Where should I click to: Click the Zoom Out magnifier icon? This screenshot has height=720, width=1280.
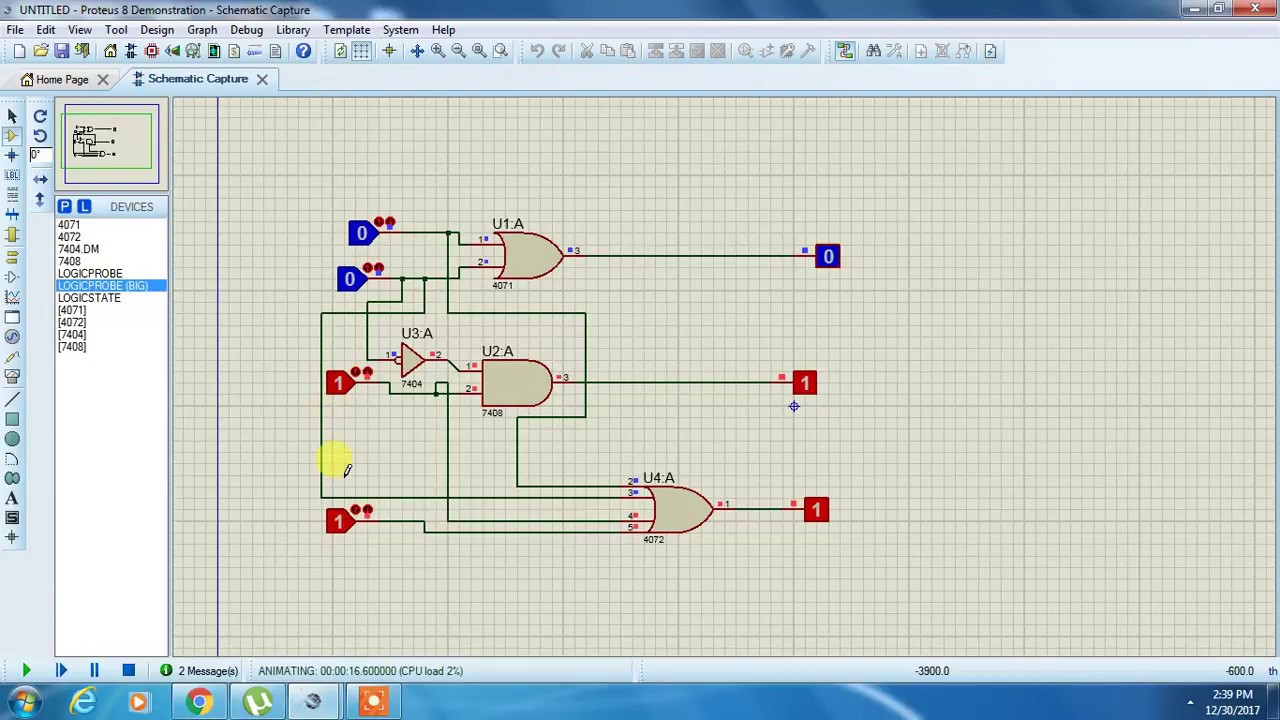[459, 51]
